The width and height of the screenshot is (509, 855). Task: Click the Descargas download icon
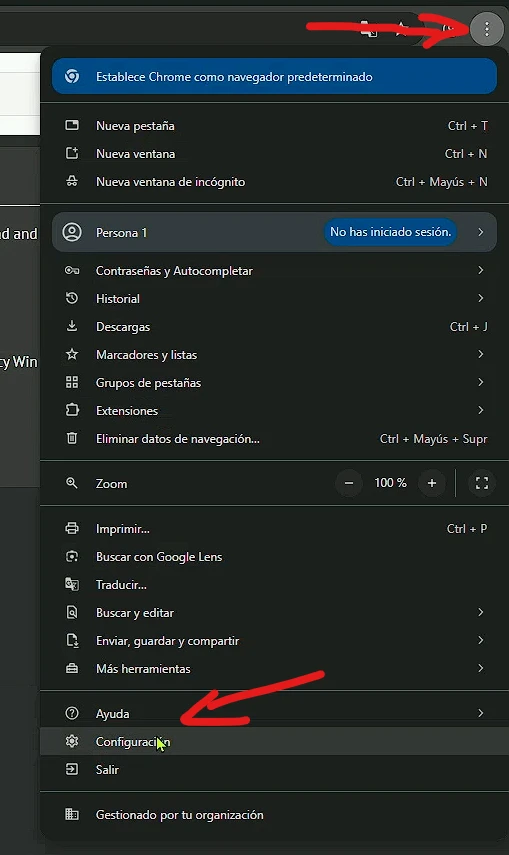(72, 326)
